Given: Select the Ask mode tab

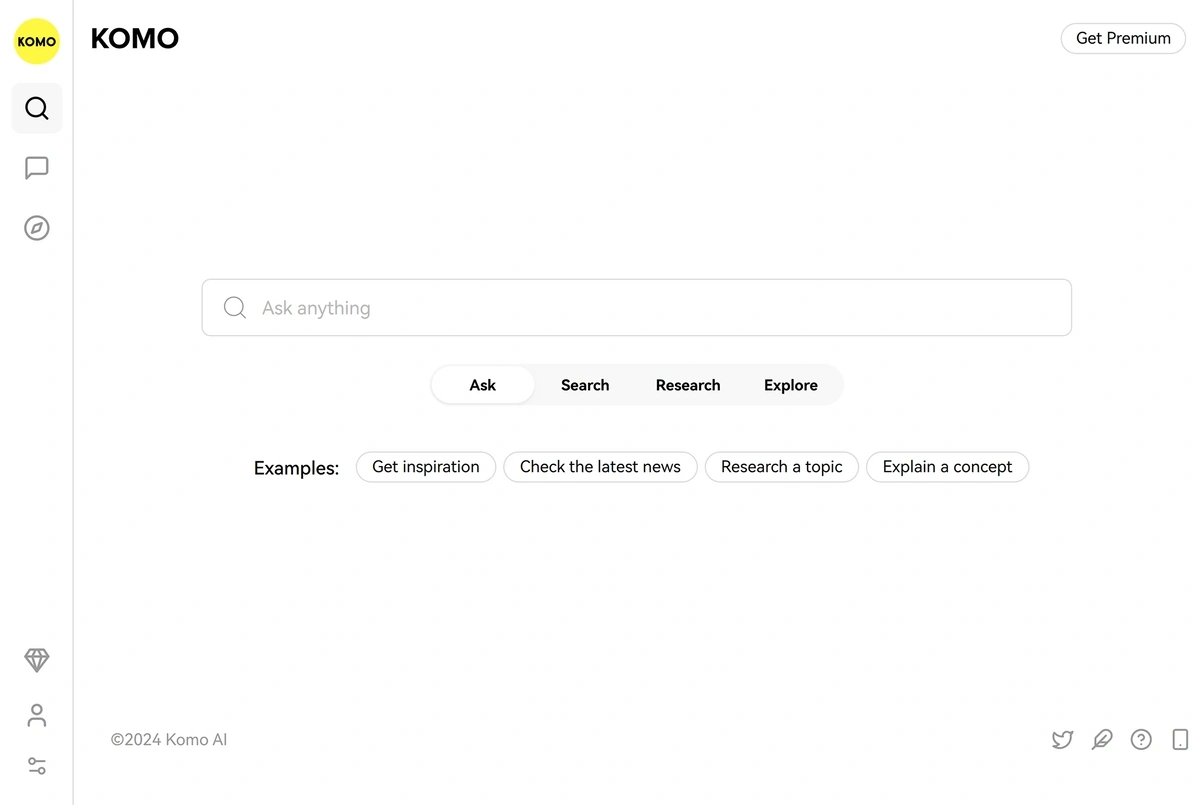Looking at the screenshot, I should click(483, 385).
